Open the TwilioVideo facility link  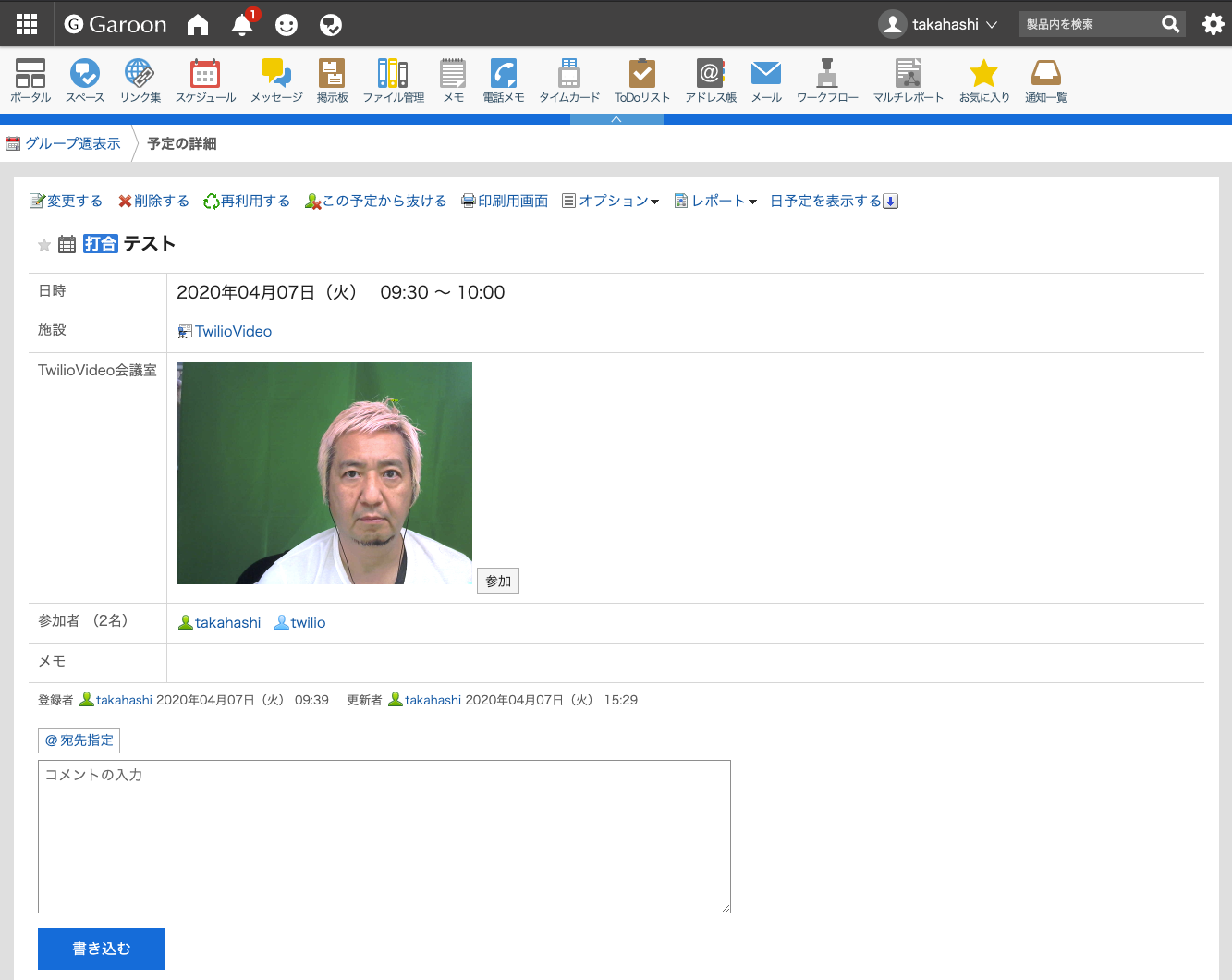click(x=225, y=331)
